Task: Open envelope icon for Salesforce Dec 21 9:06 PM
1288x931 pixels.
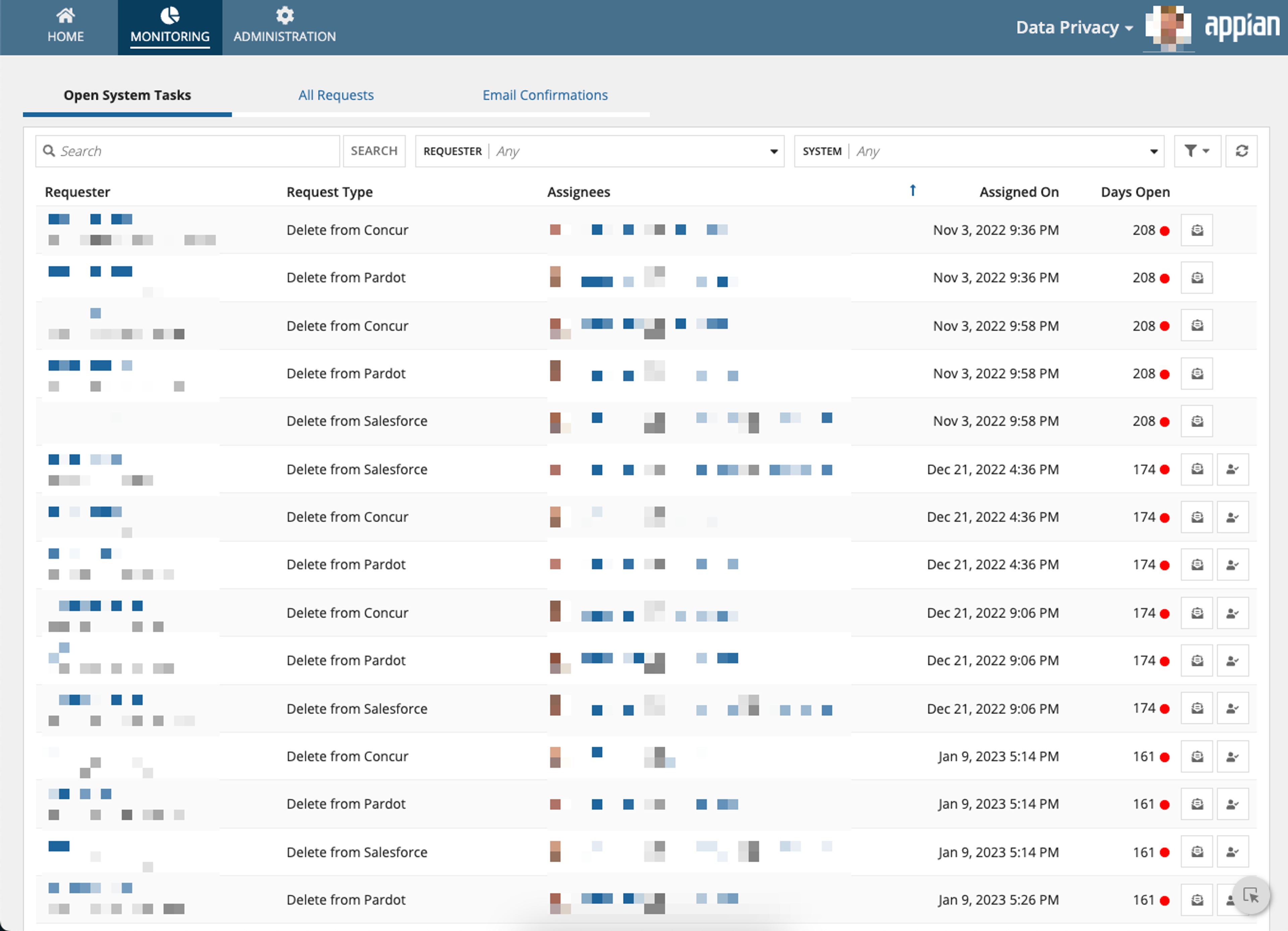Action: pyautogui.click(x=1196, y=708)
